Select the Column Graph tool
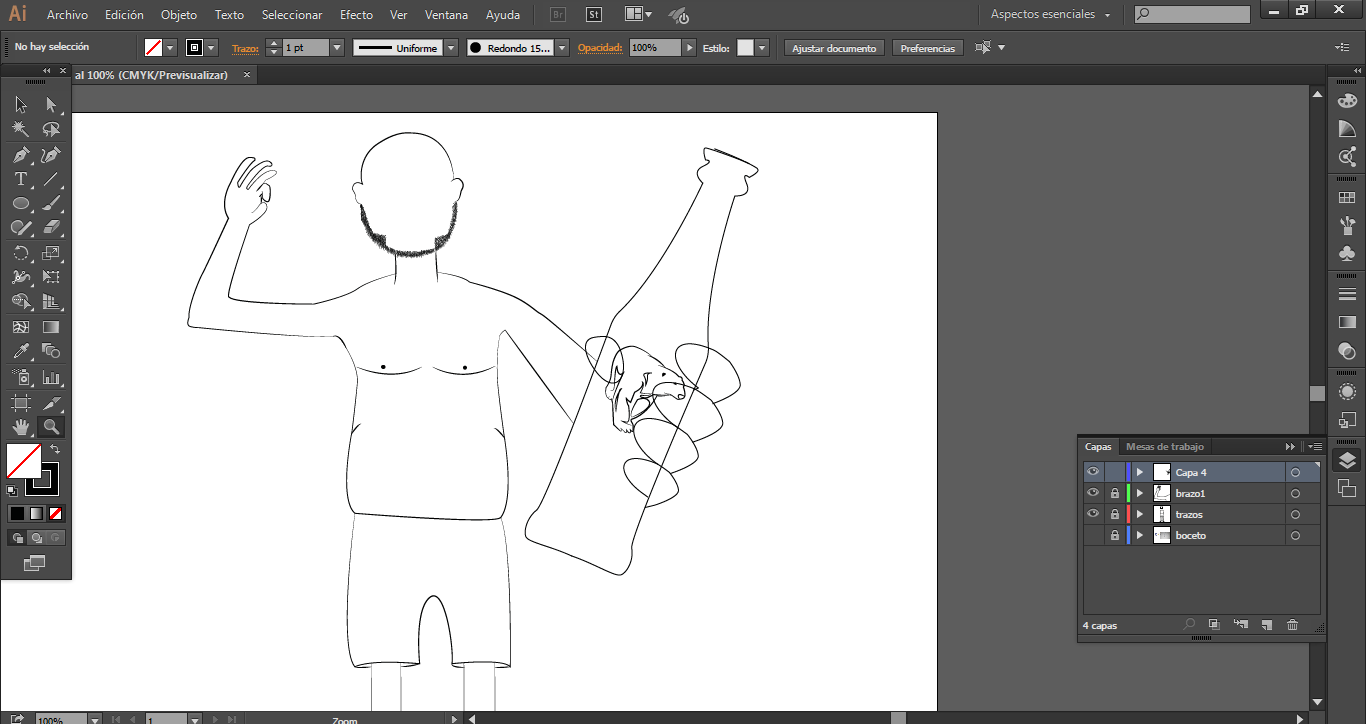This screenshot has height=724, width=1366. click(x=51, y=377)
